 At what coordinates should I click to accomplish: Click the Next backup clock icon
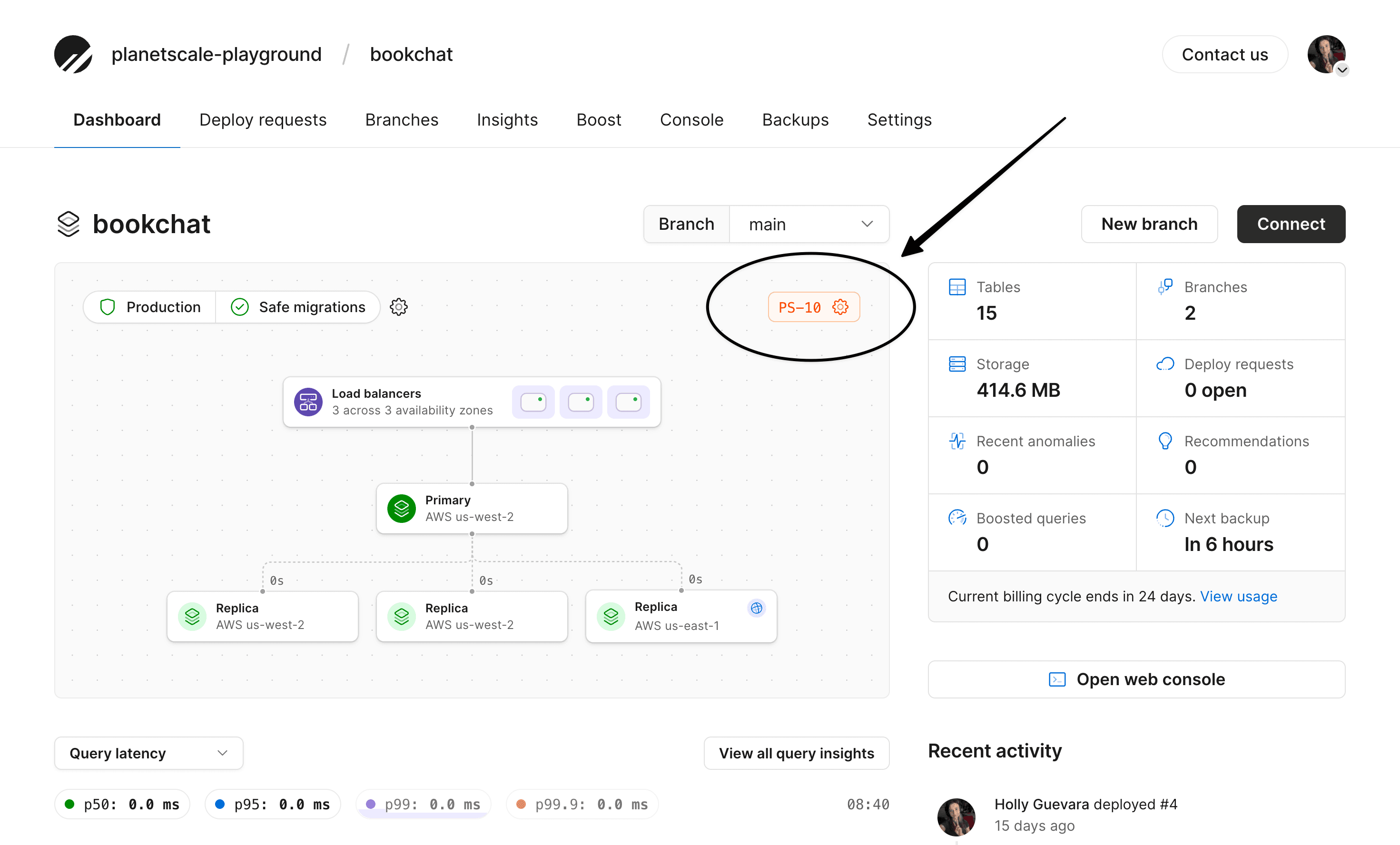pyautogui.click(x=1165, y=518)
